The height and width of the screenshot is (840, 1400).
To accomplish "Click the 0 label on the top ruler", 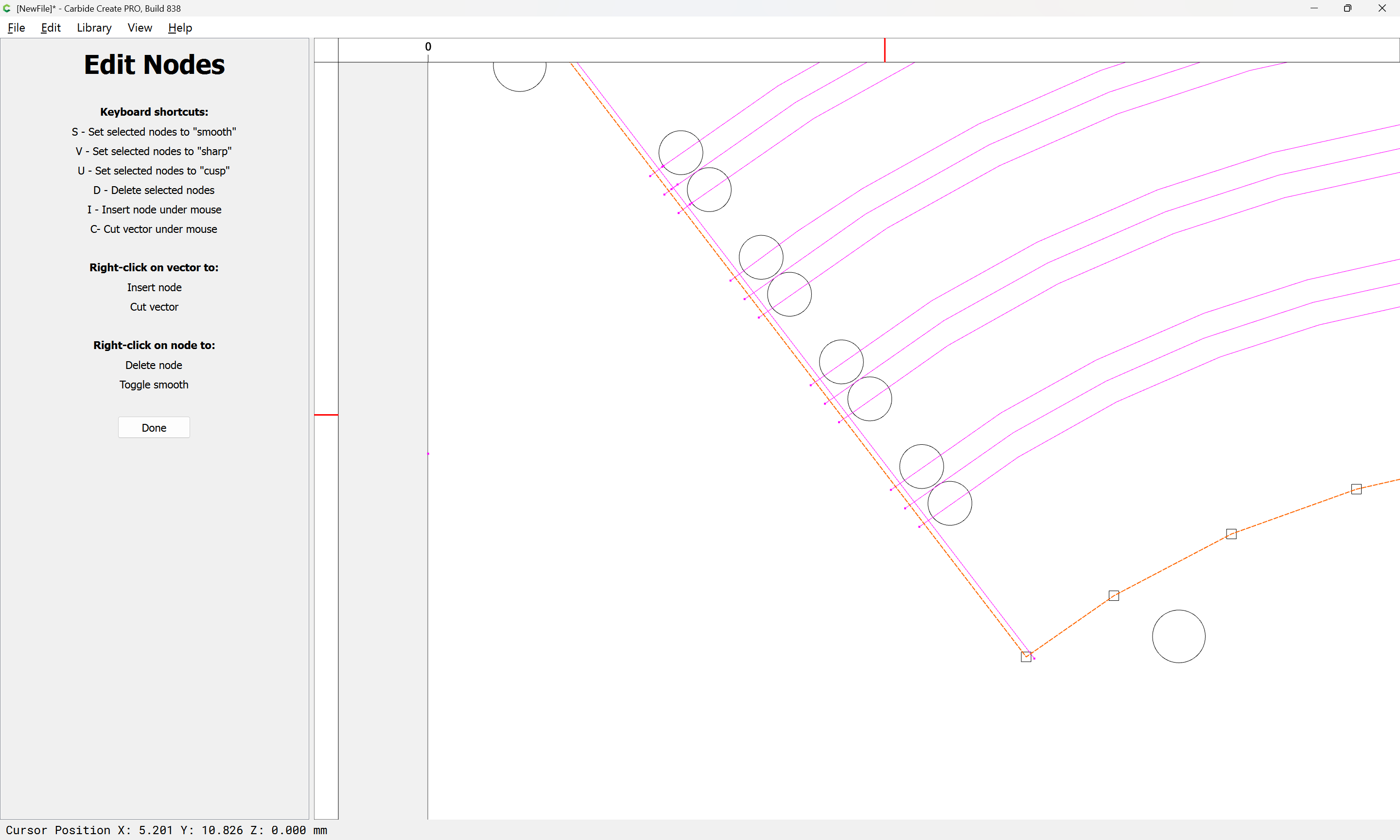I will [428, 47].
